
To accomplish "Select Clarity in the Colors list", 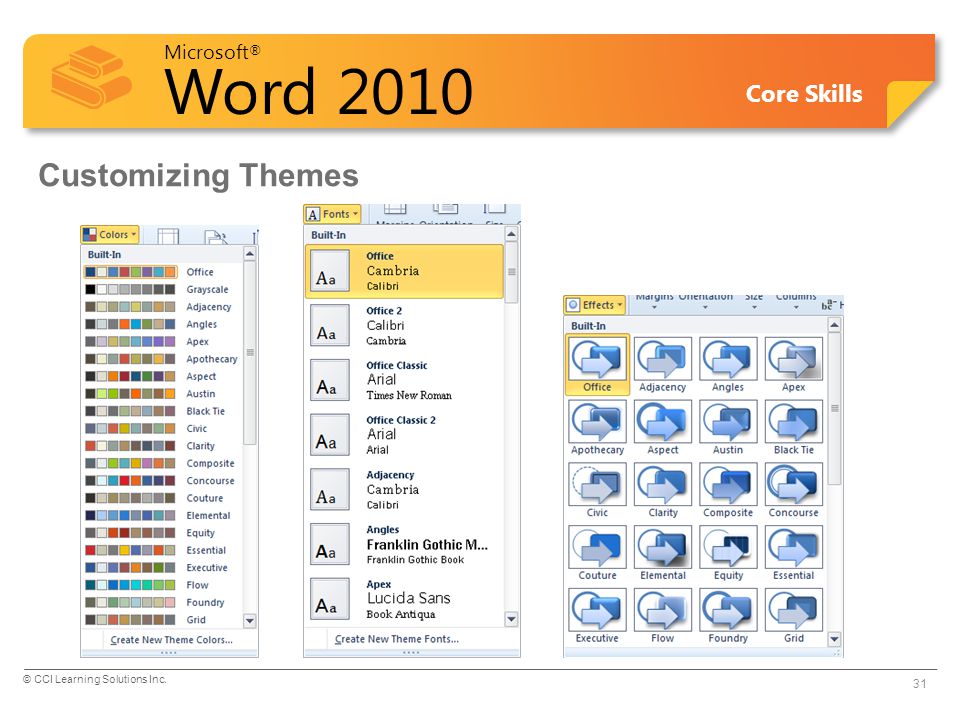I will pyautogui.click(x=201, y=446).
